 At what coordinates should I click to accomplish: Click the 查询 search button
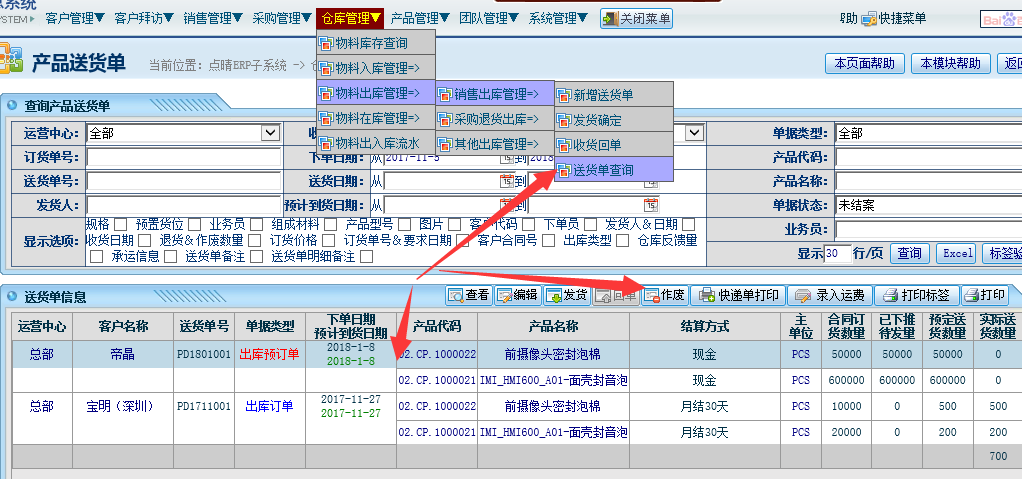[908, 254]
